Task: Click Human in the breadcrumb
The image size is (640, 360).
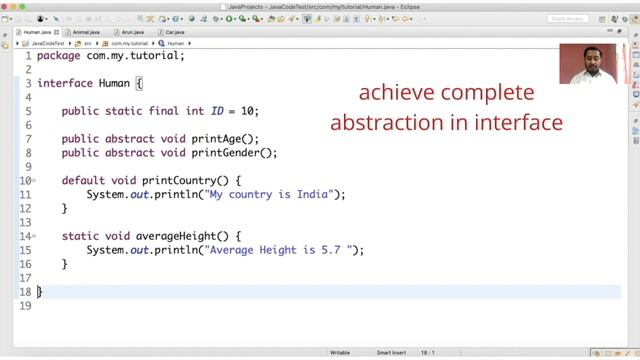Action: click(176, 43)
